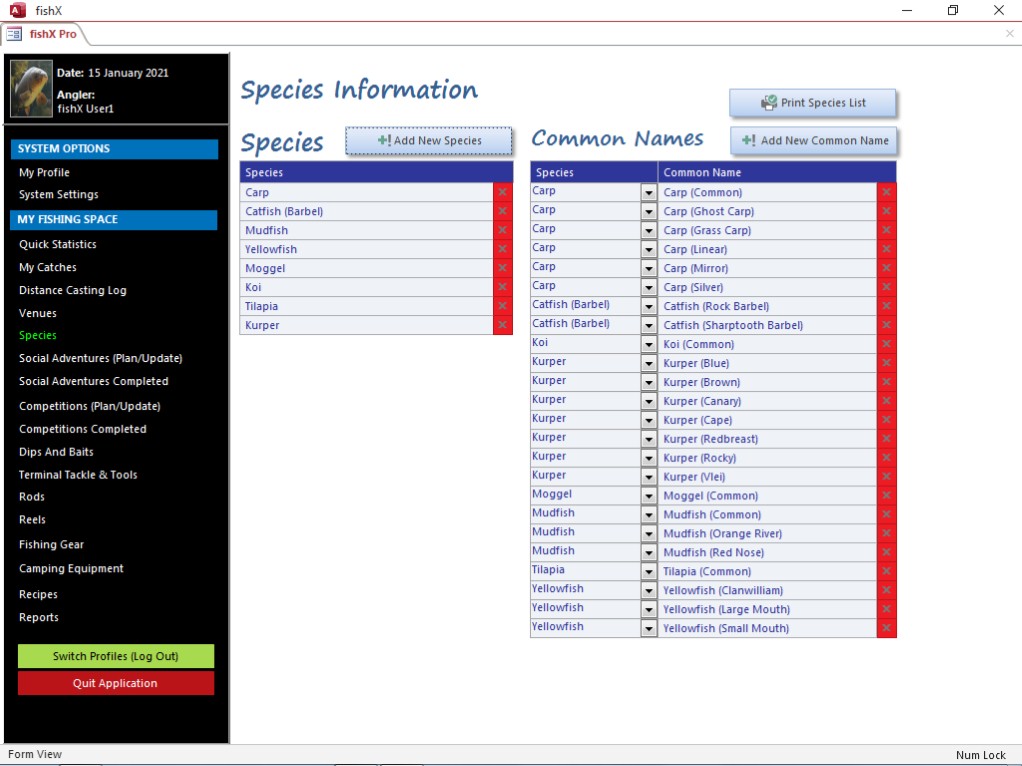Delete the Carp species row
1022x766 pixels.
click(502, 192)
